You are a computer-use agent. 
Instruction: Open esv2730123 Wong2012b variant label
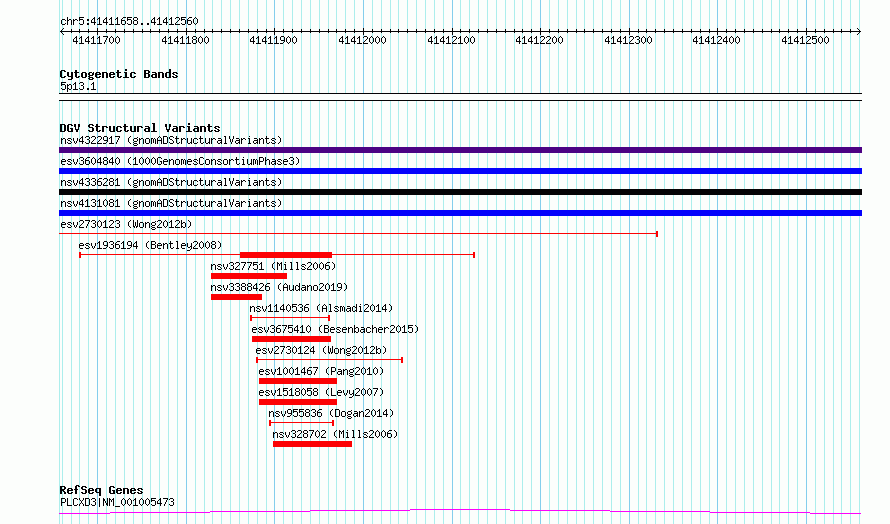point(126,224)
